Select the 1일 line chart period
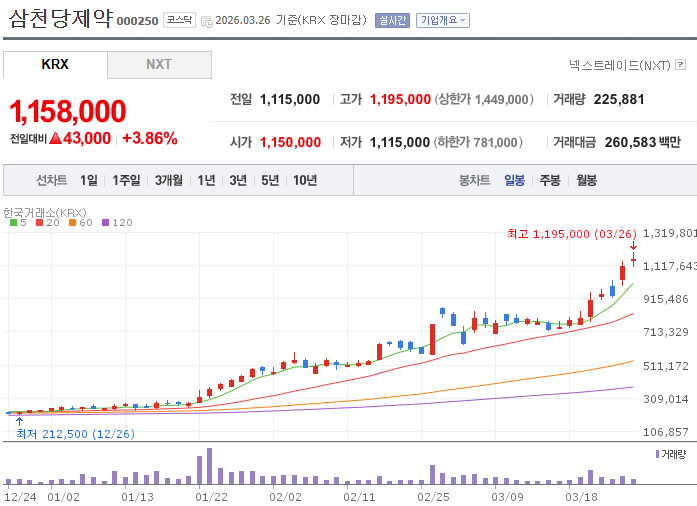 pos(88,180)
